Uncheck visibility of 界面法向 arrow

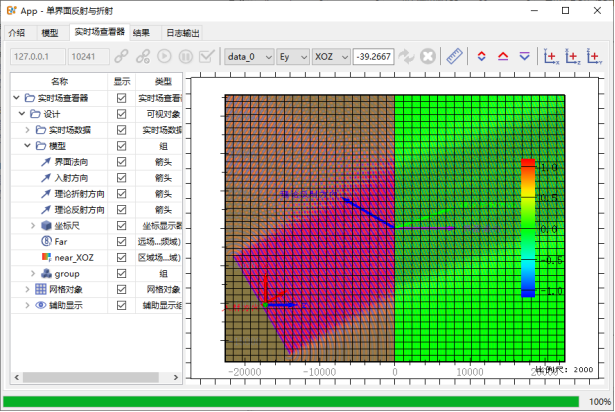122,162
